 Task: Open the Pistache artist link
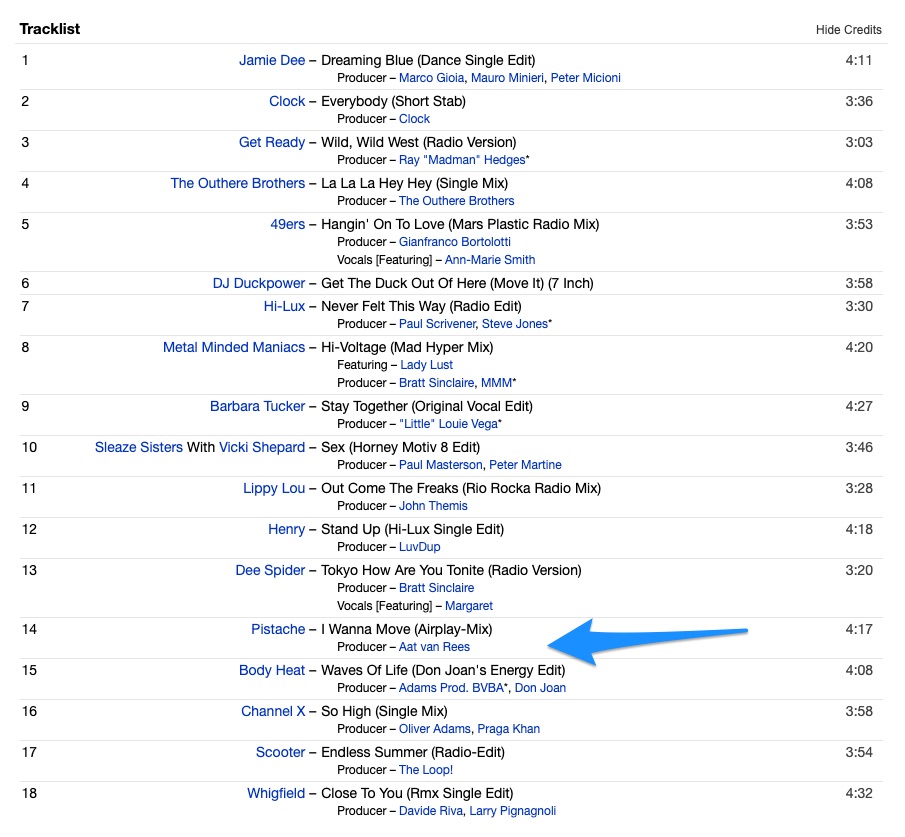pyautogui.click(x=278, y=629)
